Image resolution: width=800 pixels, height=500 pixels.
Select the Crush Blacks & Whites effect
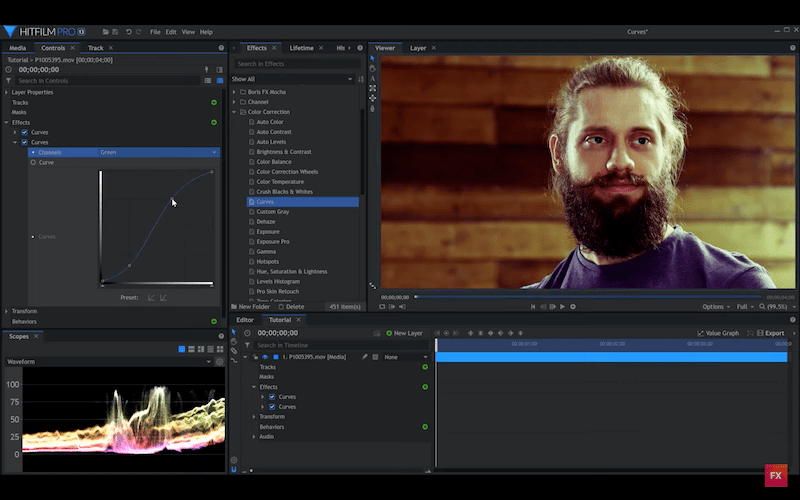(285, 192)
